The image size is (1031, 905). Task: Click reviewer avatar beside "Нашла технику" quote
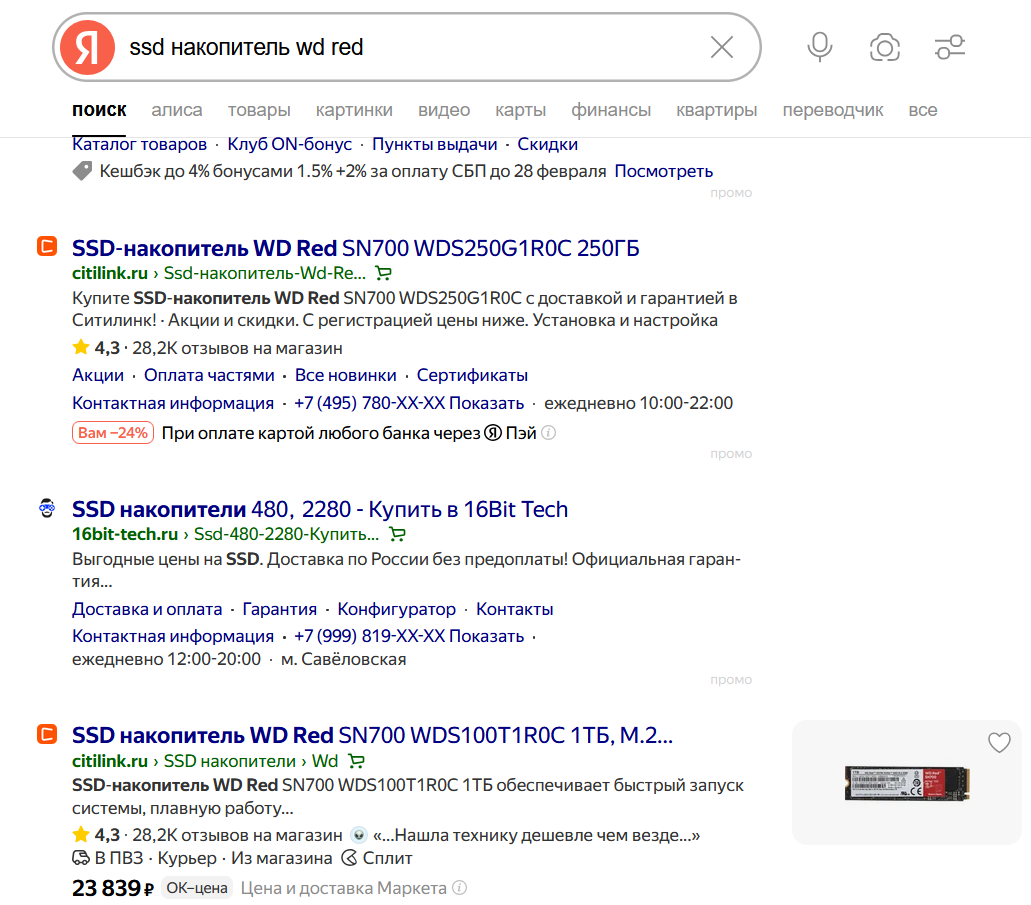tap(358, 835)
